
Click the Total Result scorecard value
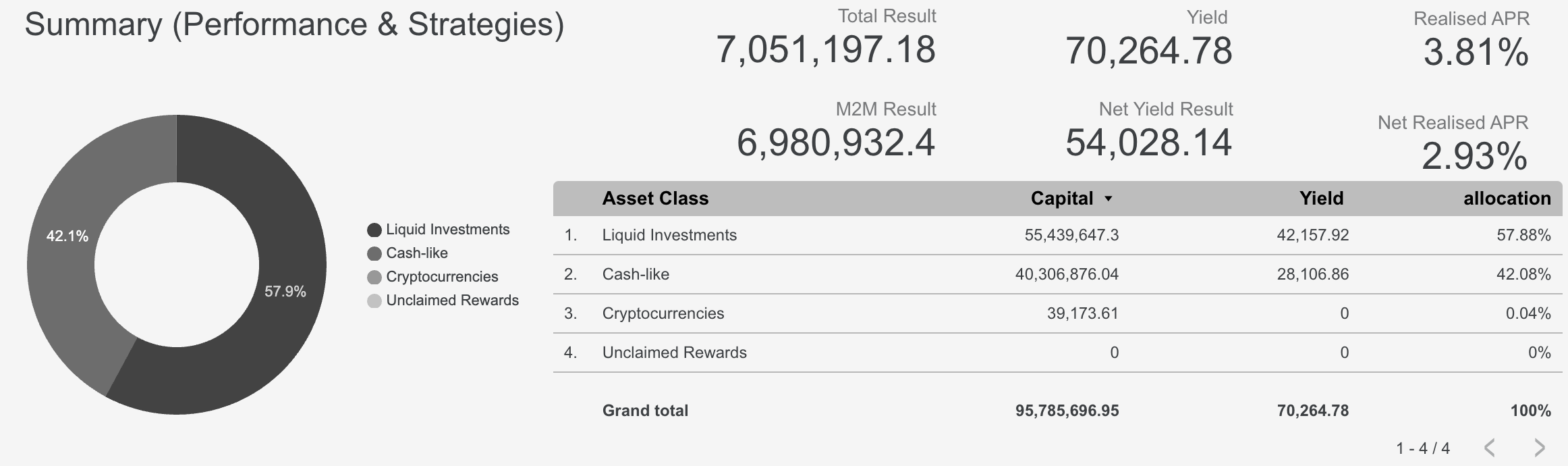pyautogui.click(x=825, y=50)
